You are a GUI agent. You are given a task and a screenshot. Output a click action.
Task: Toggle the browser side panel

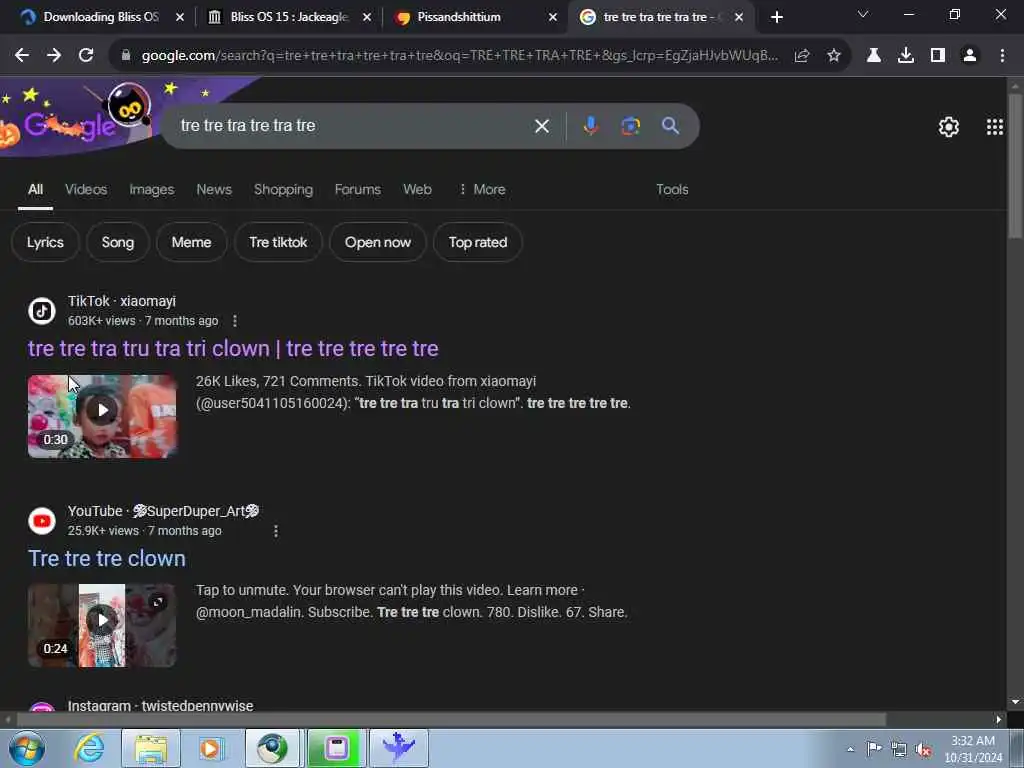pyautogui.click(x=938, y=56)
